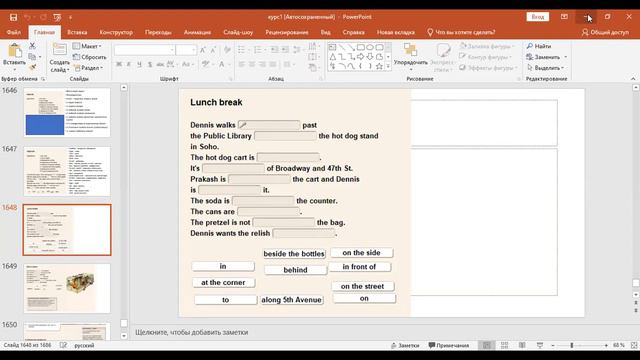Screen dimensions: 640x360
Task: Collapse the ribbon chevron
Action: pyautogui.click(x=633, y=78)
